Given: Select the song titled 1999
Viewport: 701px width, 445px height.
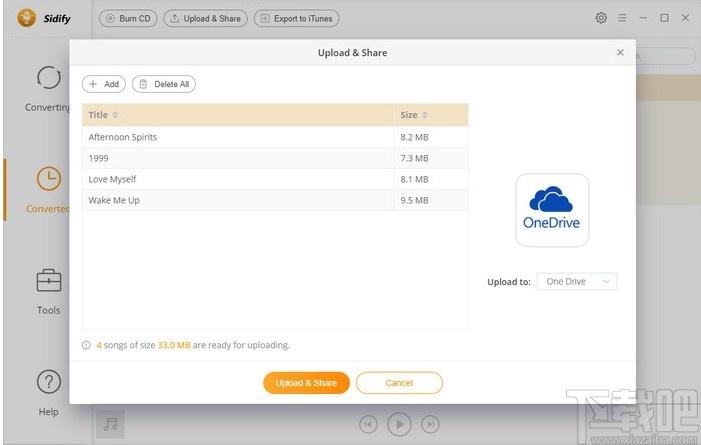Looking at the screenshot, I should tap(275, 158).
